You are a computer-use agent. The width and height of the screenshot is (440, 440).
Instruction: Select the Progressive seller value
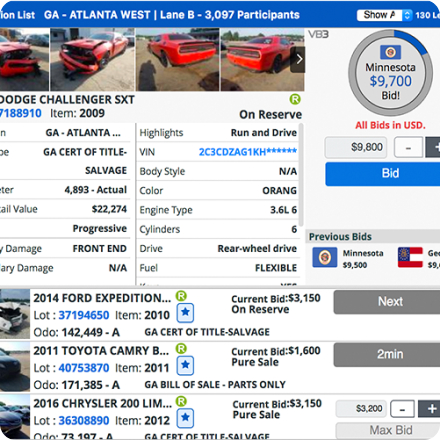pyautogui.click(x=100, y=229)
